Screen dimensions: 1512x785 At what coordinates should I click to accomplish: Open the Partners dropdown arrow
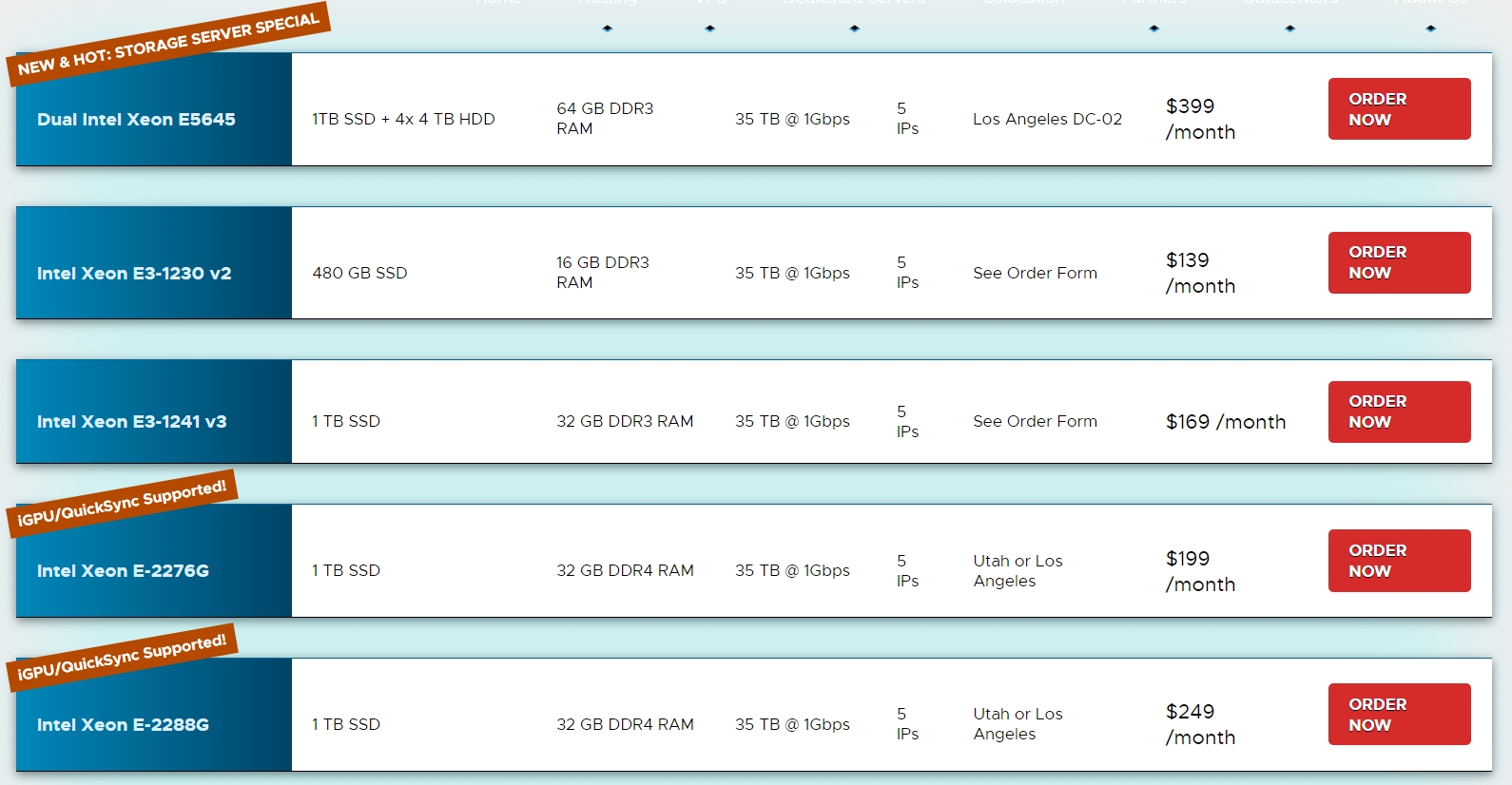[x=1153, y=29]
